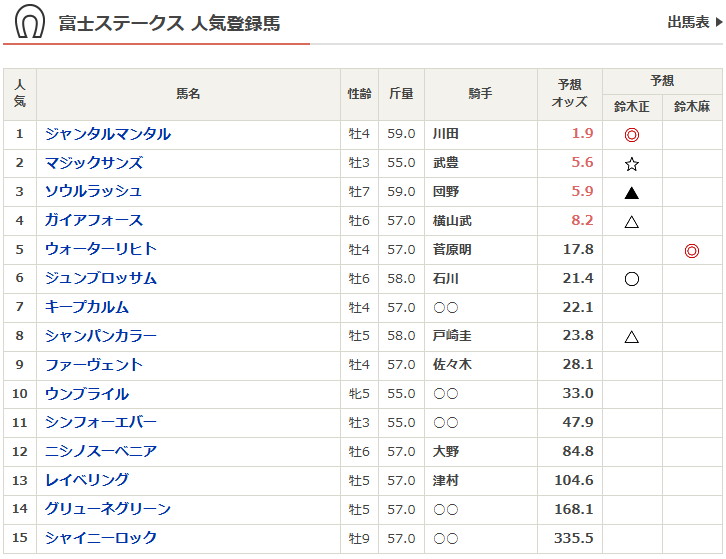
Task: Click the black triangle mark for ソウルラッシュ
Action: (x=631, y=193)
